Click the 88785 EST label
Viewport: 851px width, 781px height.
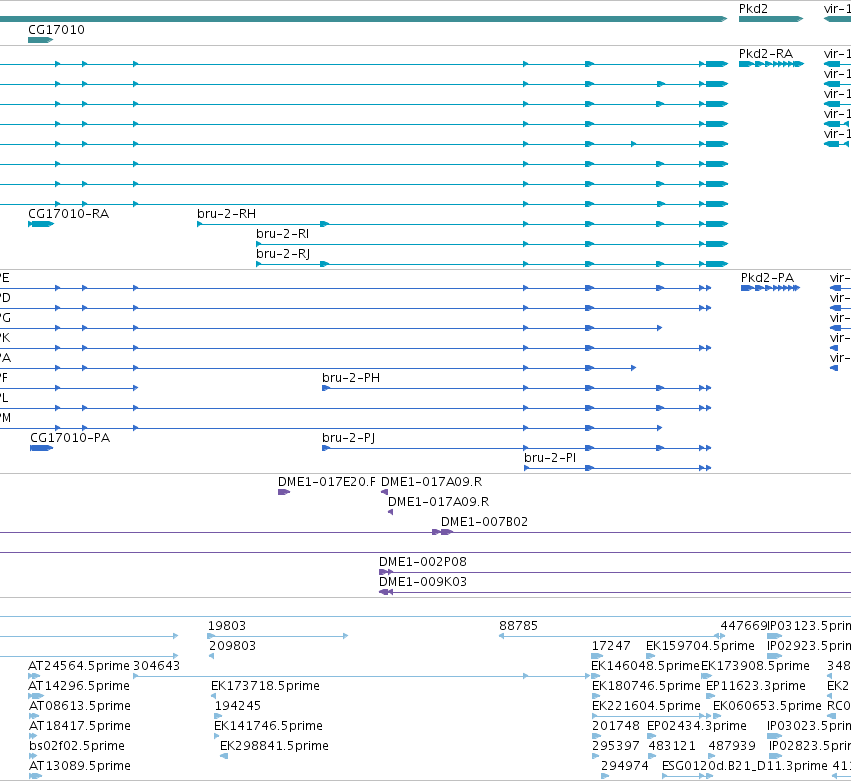(x=518, y=626)
